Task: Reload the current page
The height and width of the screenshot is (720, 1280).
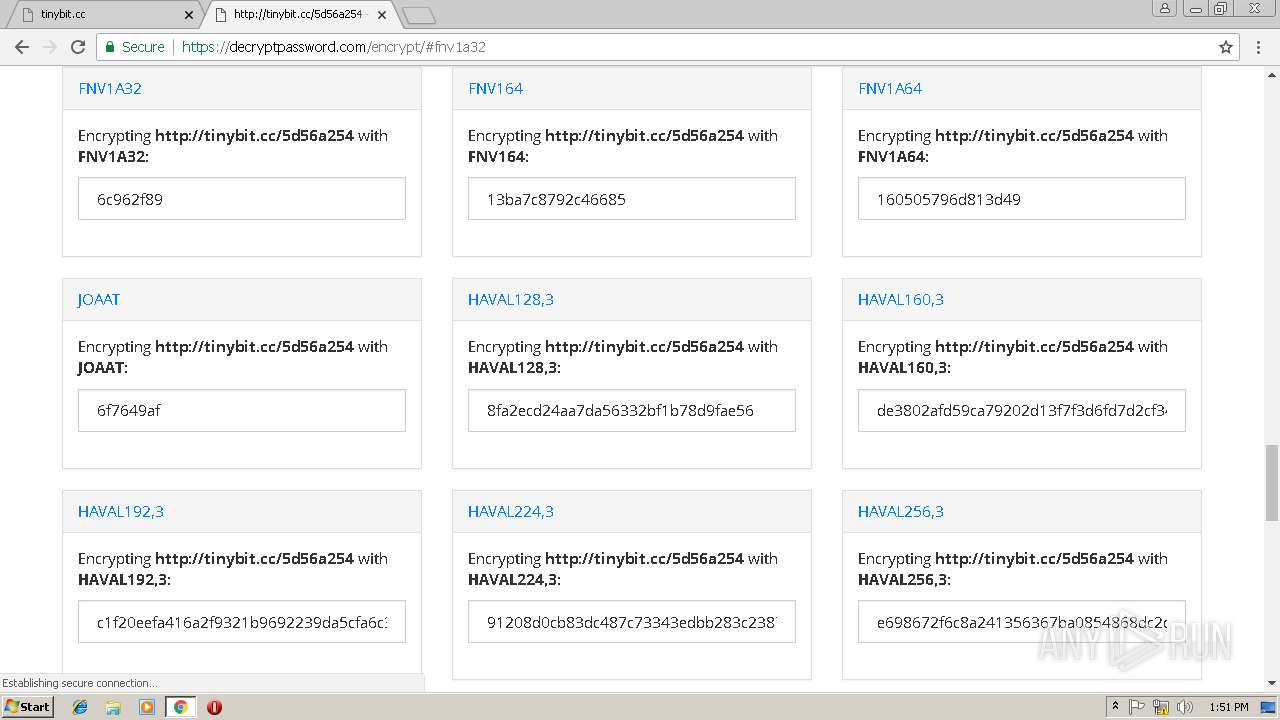Action: pyautogui.click(x=78, y=47)
